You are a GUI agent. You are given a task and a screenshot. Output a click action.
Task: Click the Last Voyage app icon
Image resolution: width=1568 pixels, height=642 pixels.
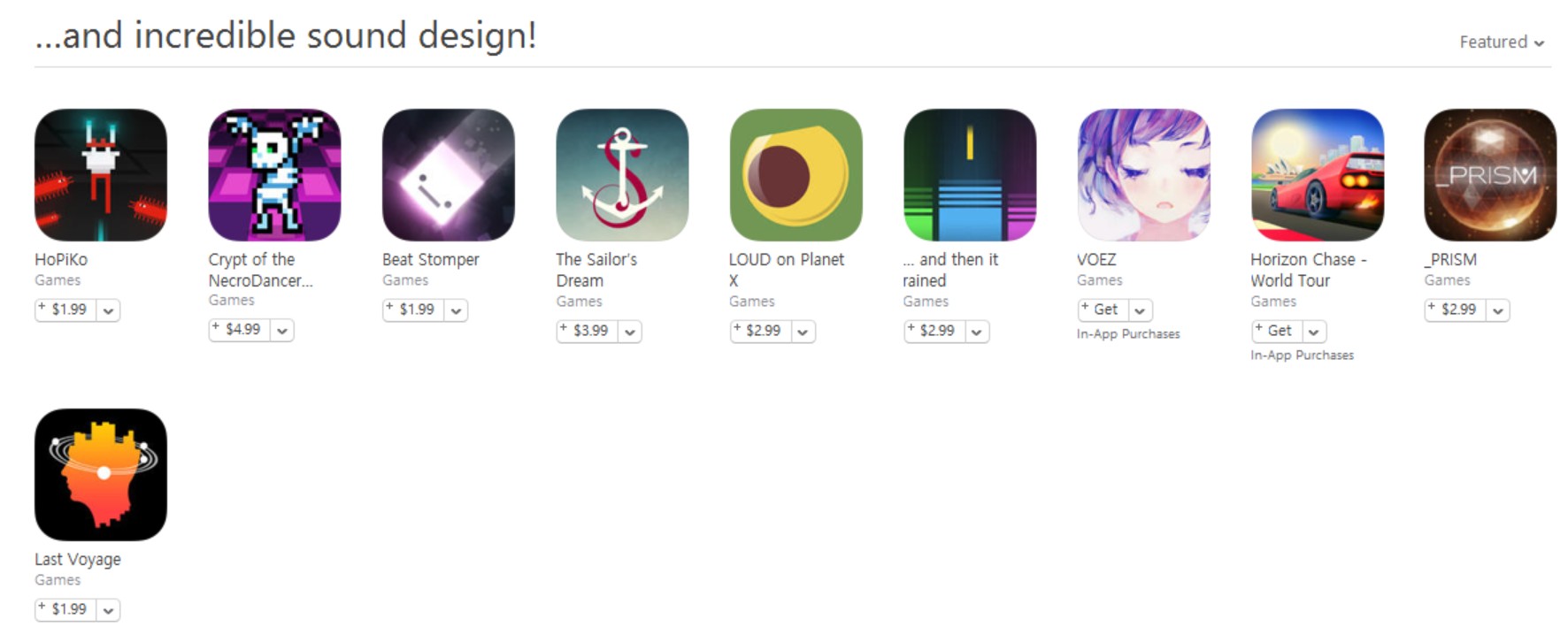click(x=101, y=475)
